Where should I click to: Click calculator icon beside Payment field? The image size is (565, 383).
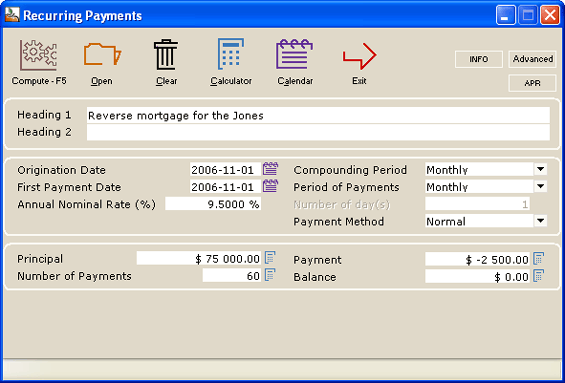tap(539, 258)
